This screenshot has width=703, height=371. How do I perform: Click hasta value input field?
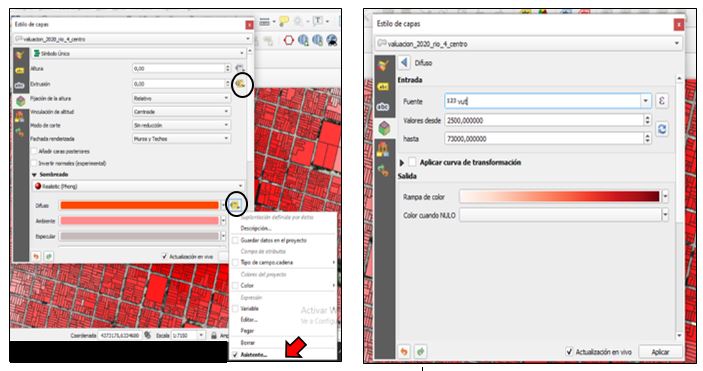[544, 139]
